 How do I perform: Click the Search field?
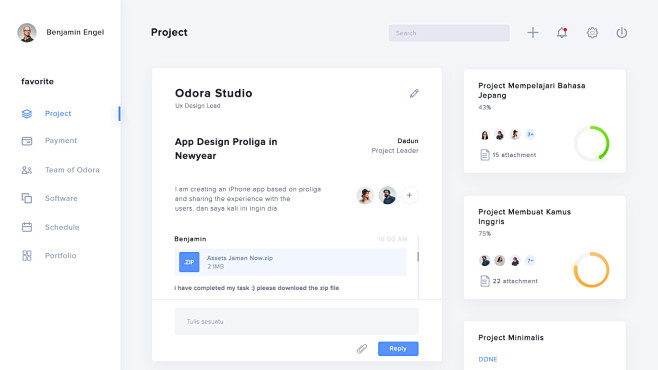point(449,33)
